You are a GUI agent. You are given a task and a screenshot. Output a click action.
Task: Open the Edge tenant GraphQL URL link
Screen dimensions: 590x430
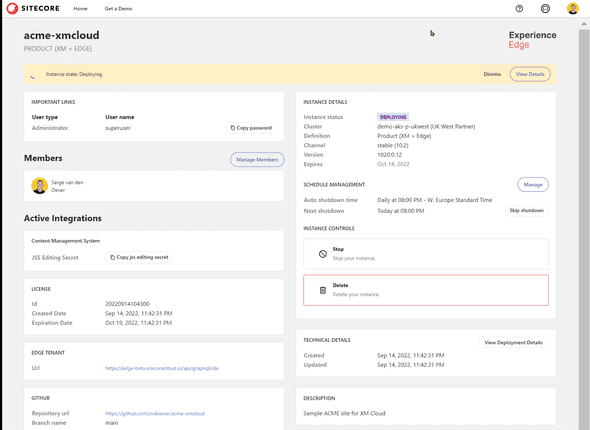click(162, 368)
